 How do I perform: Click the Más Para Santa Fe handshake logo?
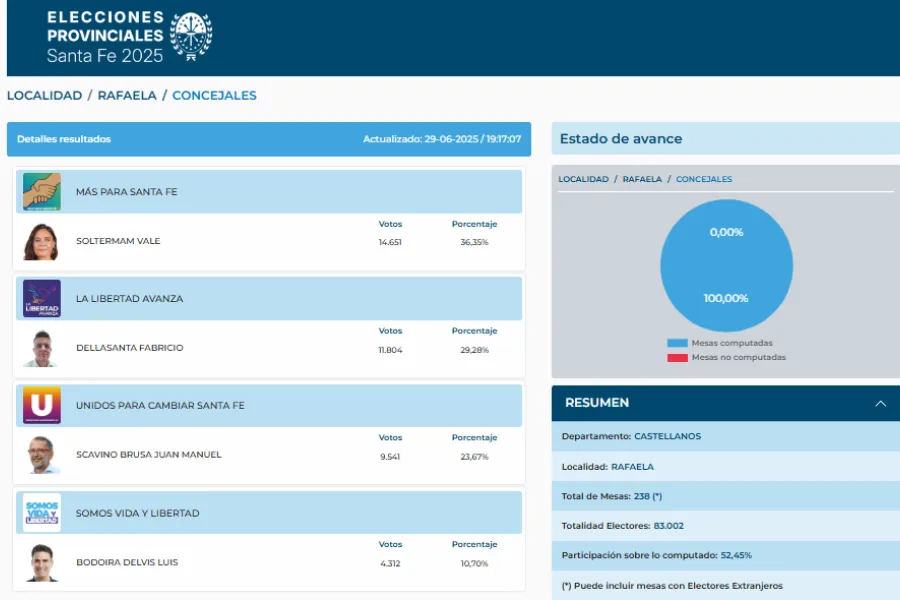(42, 191)
